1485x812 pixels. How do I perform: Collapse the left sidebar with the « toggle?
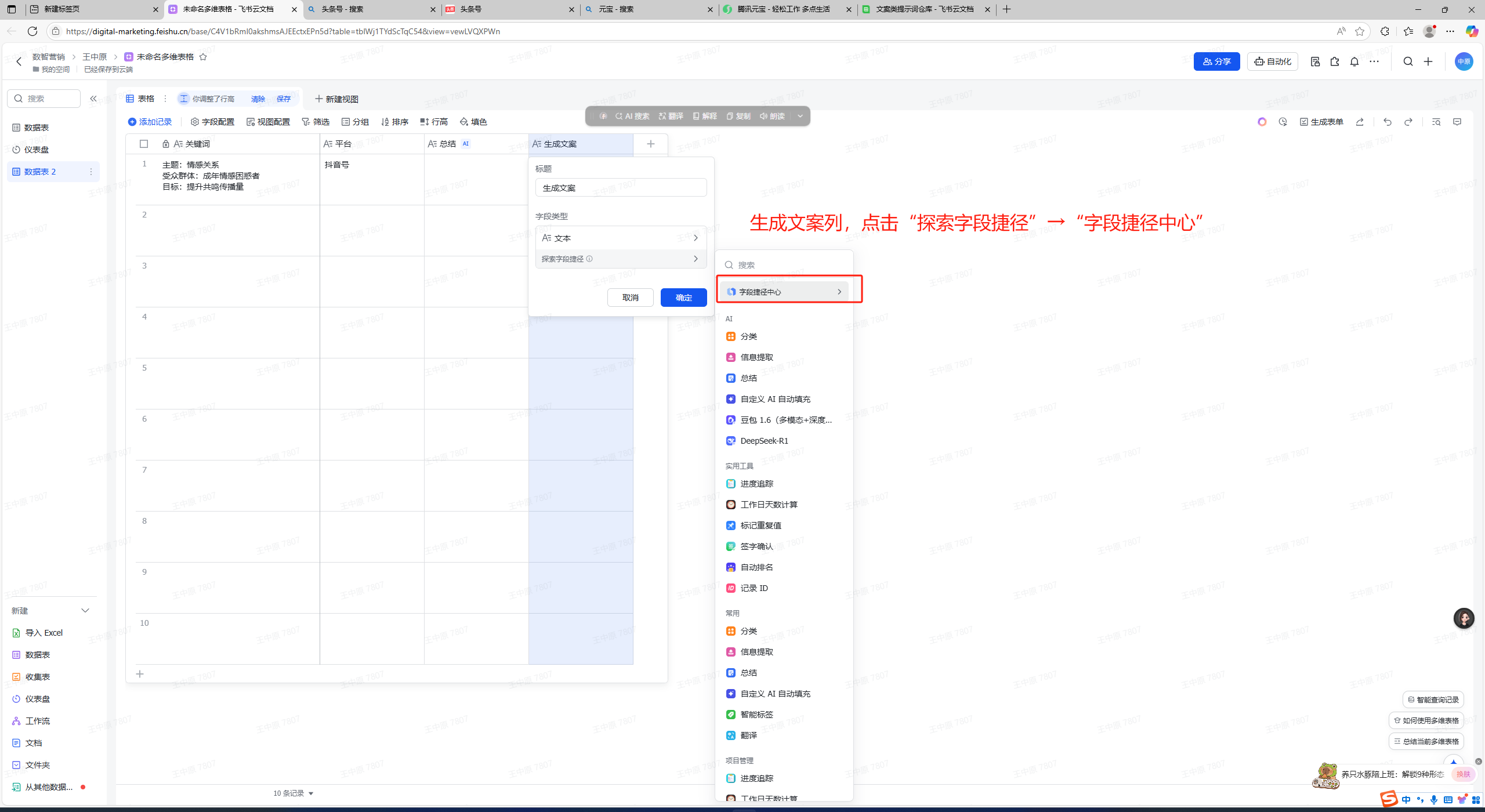pos(93,98)
